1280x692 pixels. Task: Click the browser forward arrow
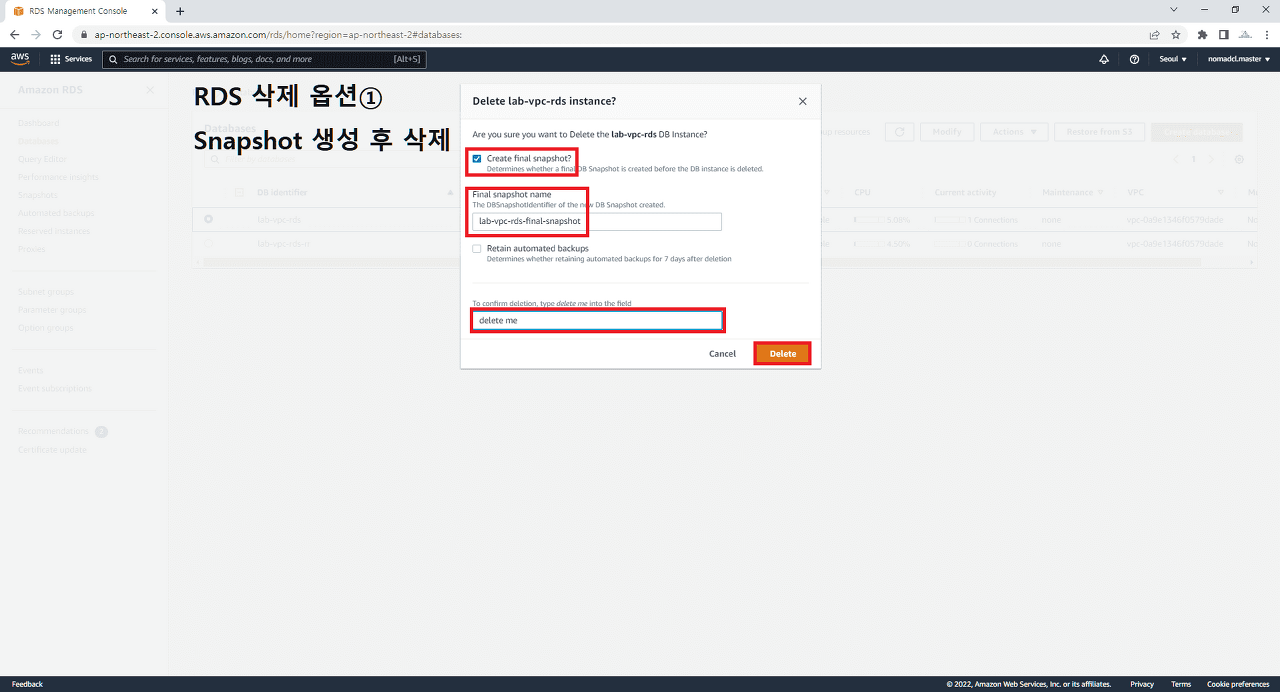[36, 34]
